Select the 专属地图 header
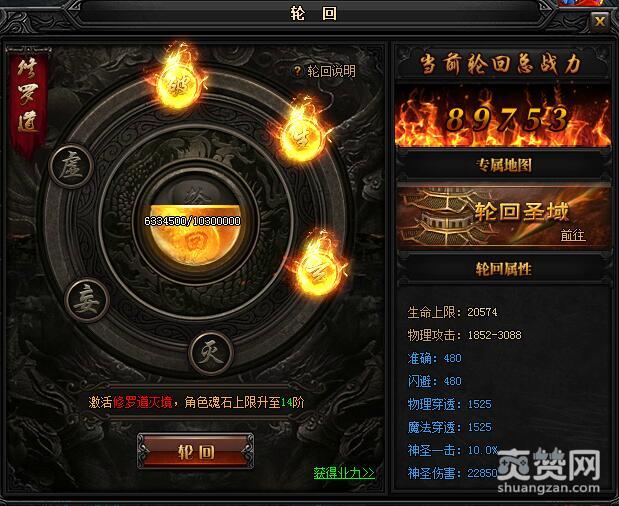This screenshot has height=506, width=619. pos(504,165)
